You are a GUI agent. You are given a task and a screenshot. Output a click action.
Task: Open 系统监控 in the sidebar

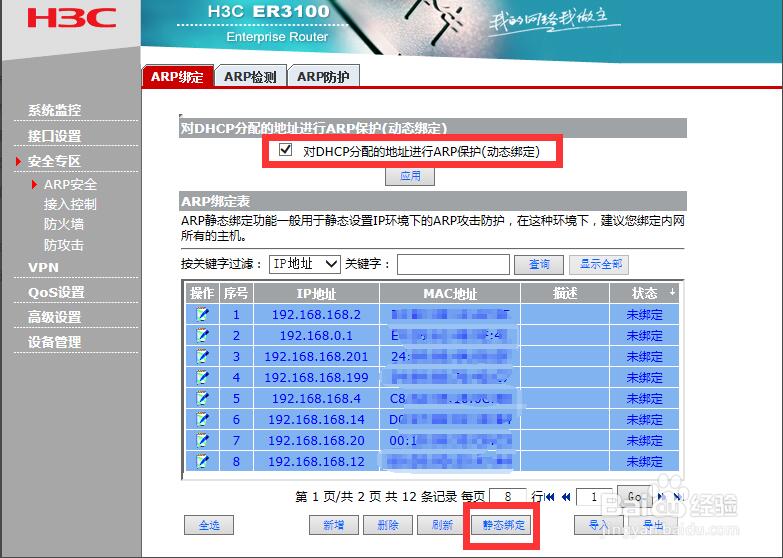click(x=54, y=110)
